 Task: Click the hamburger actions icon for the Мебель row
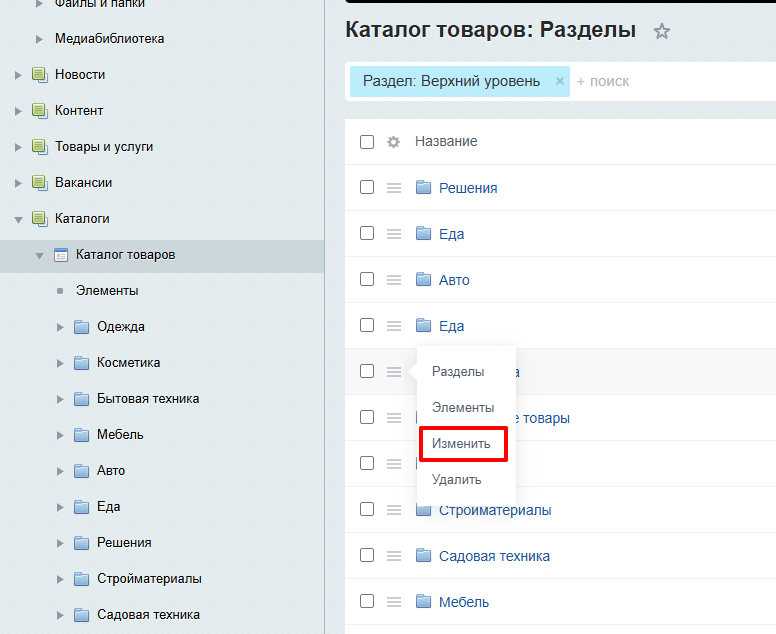coord(394,602)
